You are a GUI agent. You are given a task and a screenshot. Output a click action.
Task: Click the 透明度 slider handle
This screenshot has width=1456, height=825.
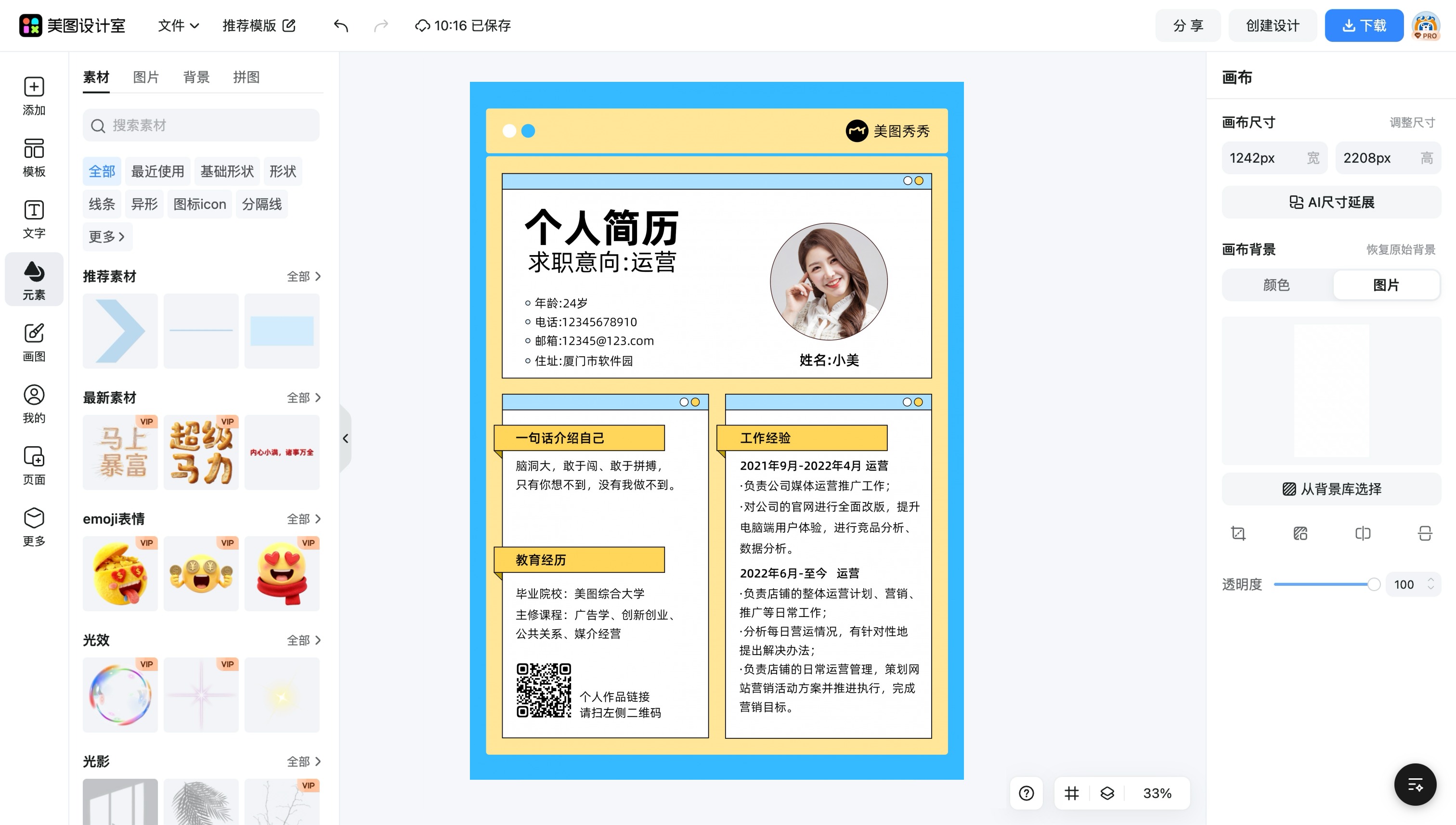(1373, 584)
